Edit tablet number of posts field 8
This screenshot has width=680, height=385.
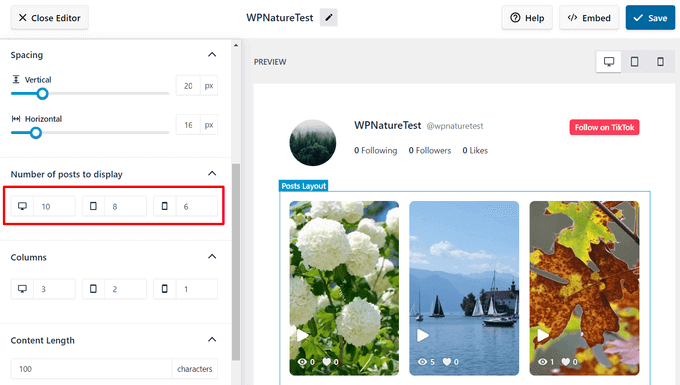[x=125, y=206]
